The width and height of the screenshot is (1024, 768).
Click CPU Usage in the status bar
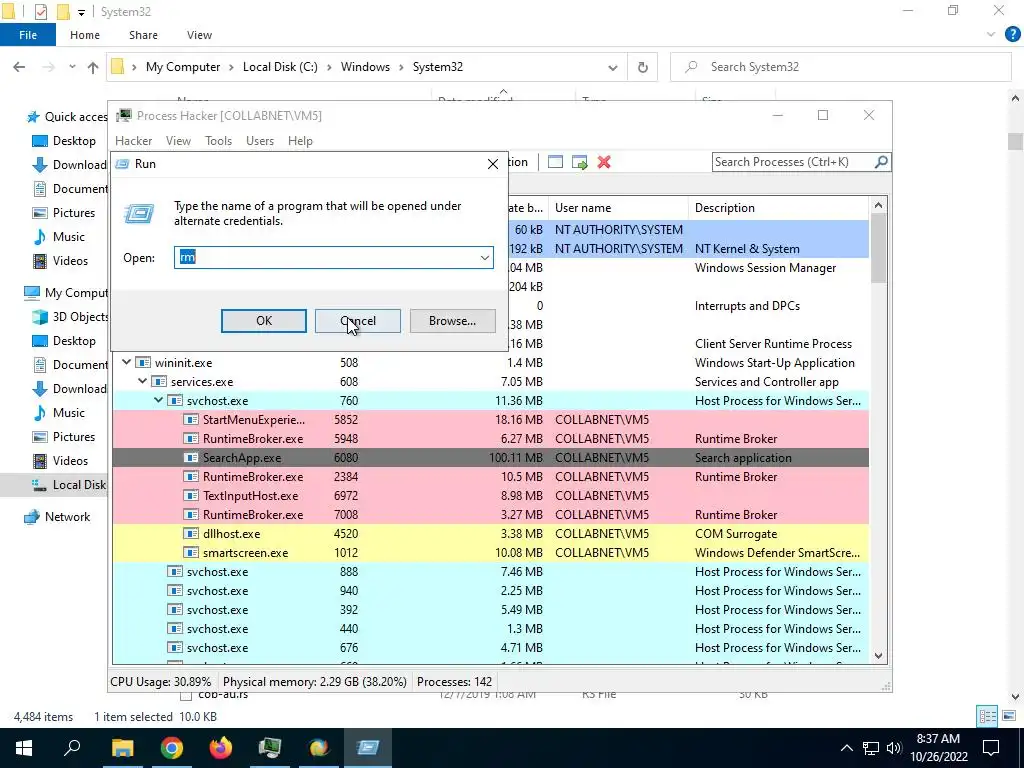(x=161, y=682)
